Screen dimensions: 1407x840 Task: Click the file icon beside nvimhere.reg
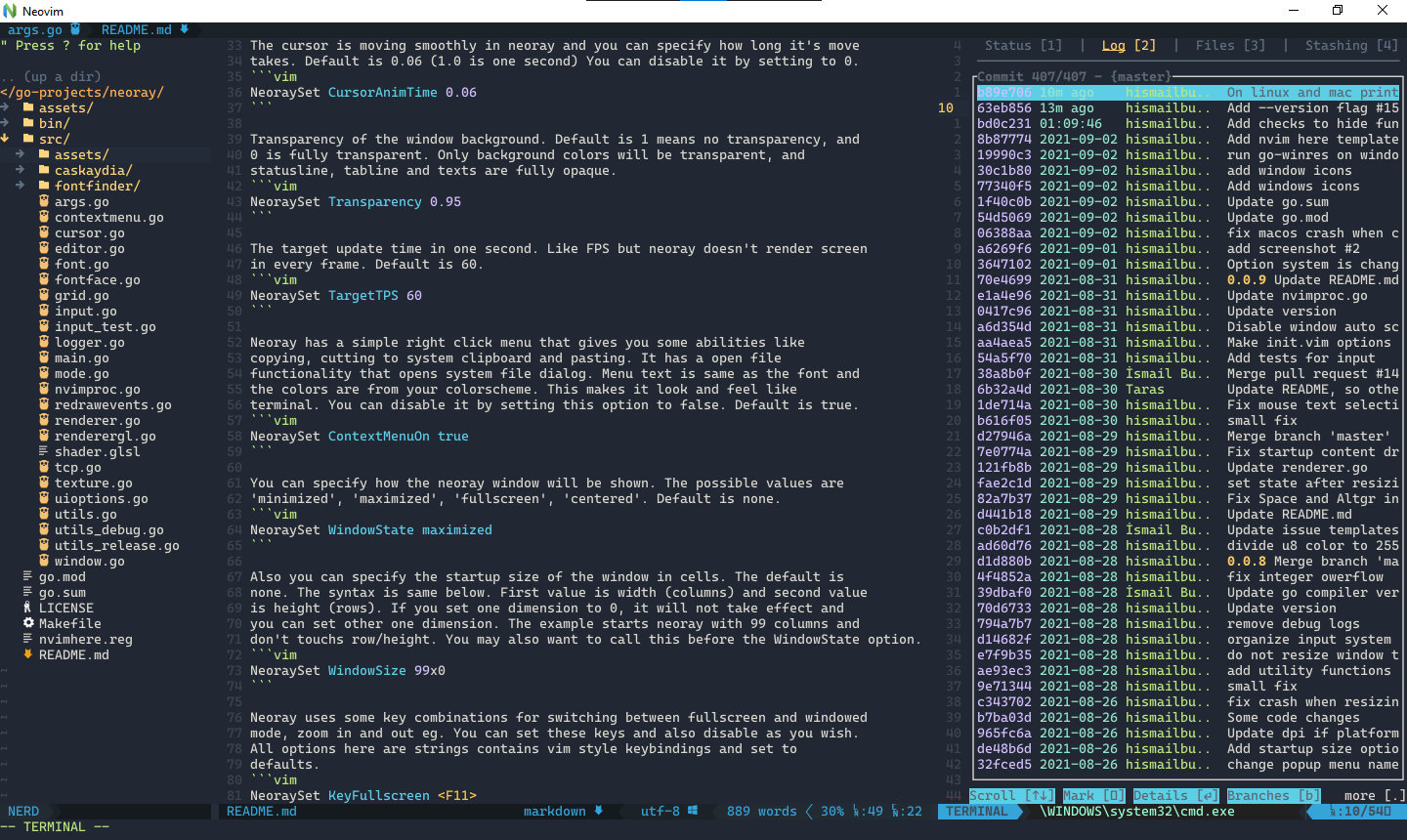tap(28, 639)
